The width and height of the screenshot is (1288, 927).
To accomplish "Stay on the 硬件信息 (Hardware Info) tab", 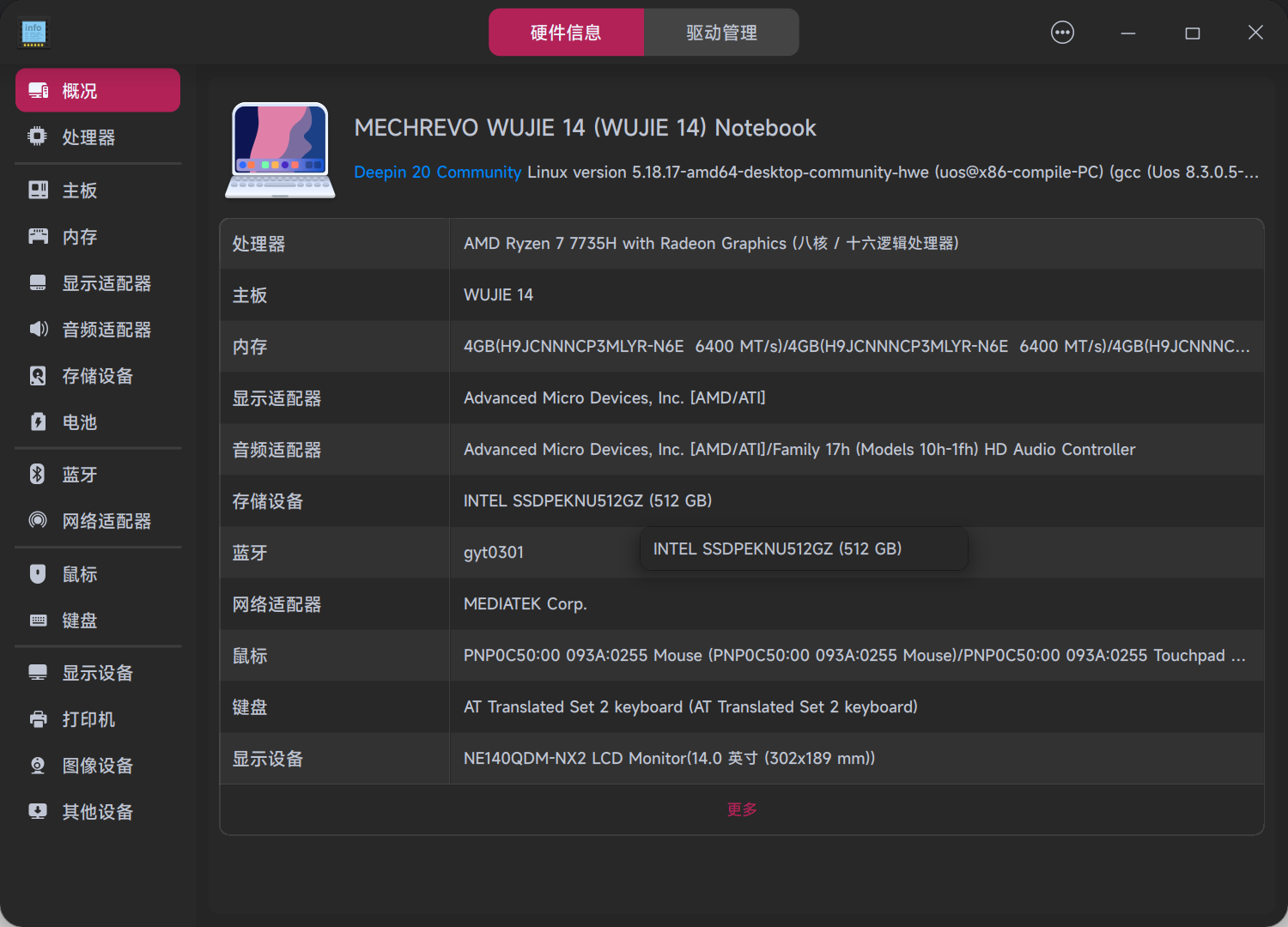I will (566, 32).
